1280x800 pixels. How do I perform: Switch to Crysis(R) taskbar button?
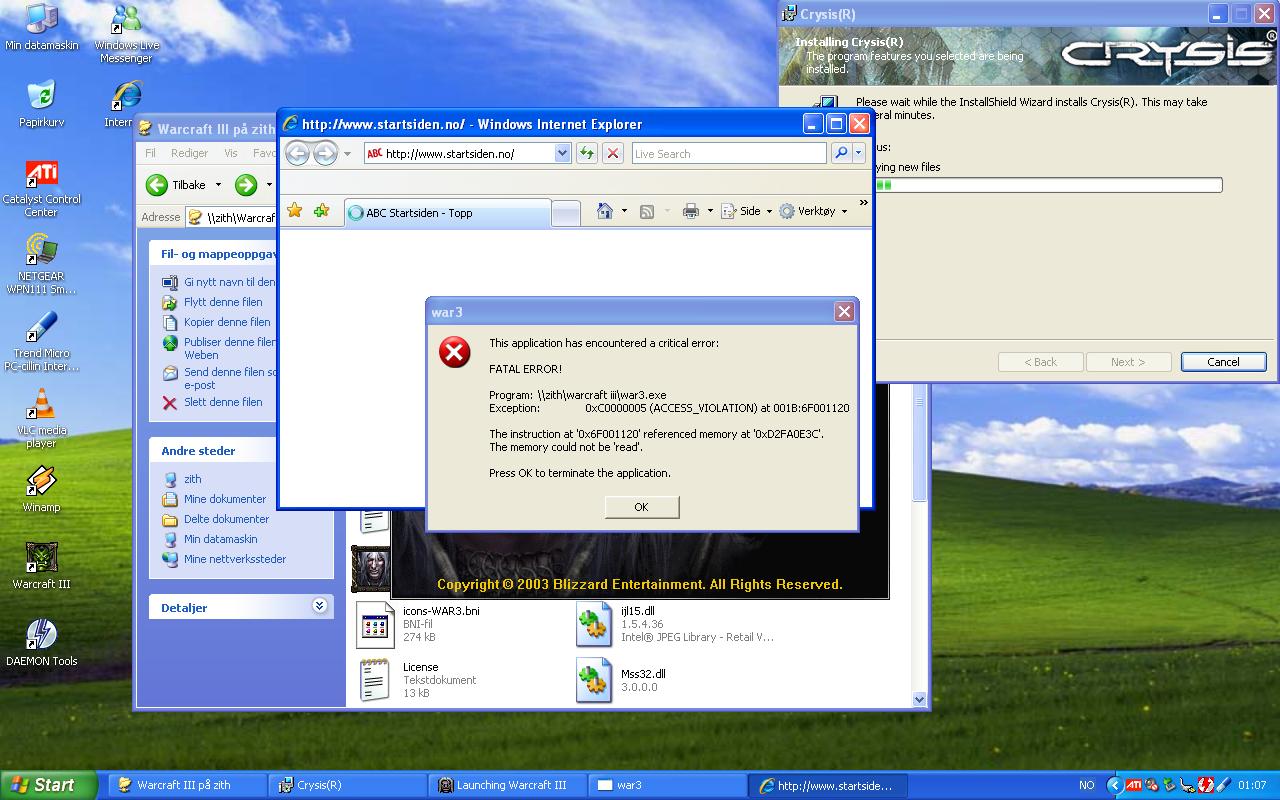348,785
